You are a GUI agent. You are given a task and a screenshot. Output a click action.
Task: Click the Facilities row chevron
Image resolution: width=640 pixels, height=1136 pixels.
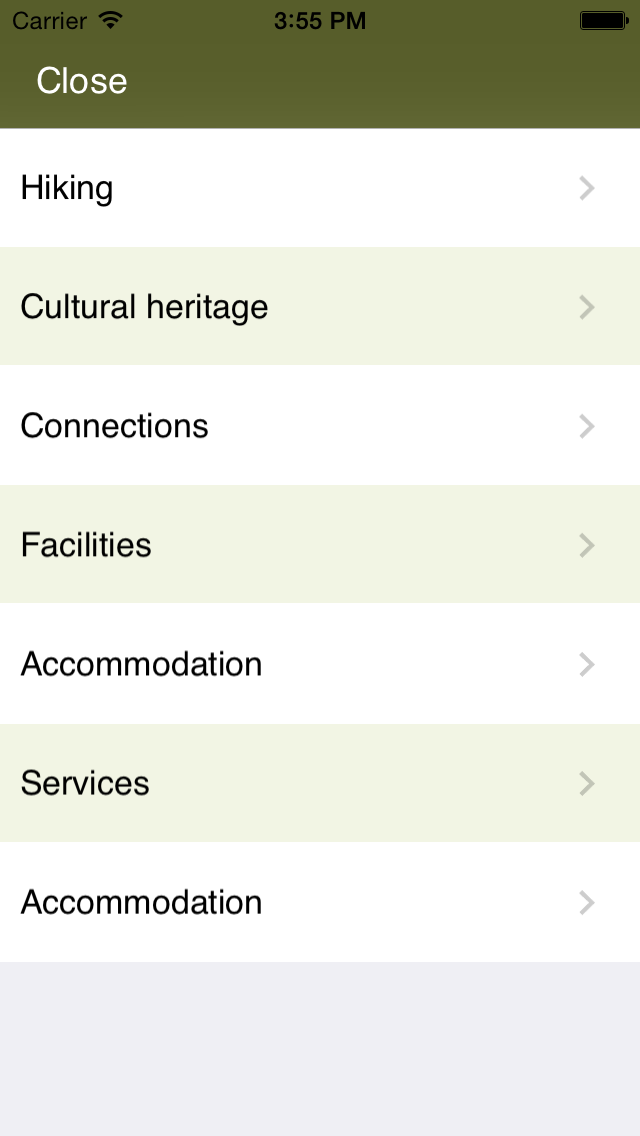click(587, 545)
